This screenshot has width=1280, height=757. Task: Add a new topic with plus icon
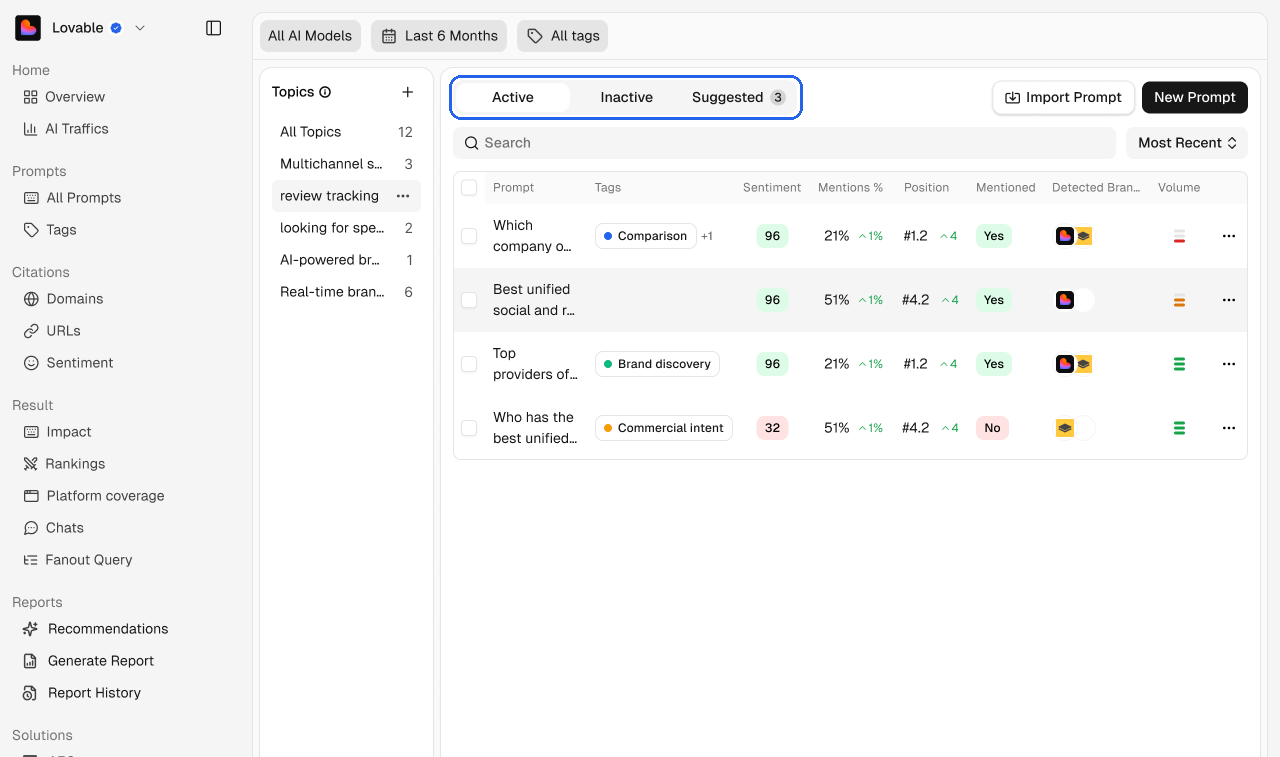pyautogui.click(x=407, y=92)
